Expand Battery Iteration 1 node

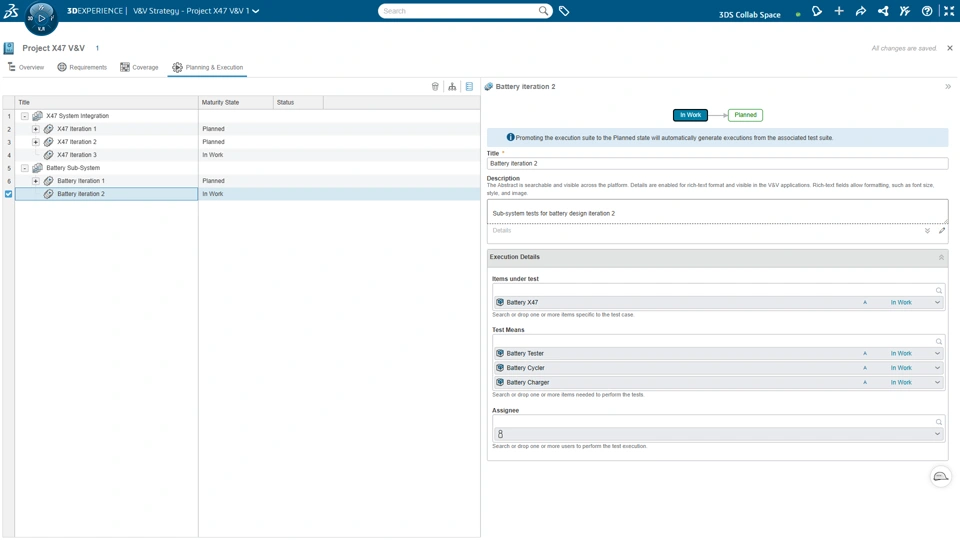coord(36,181)
